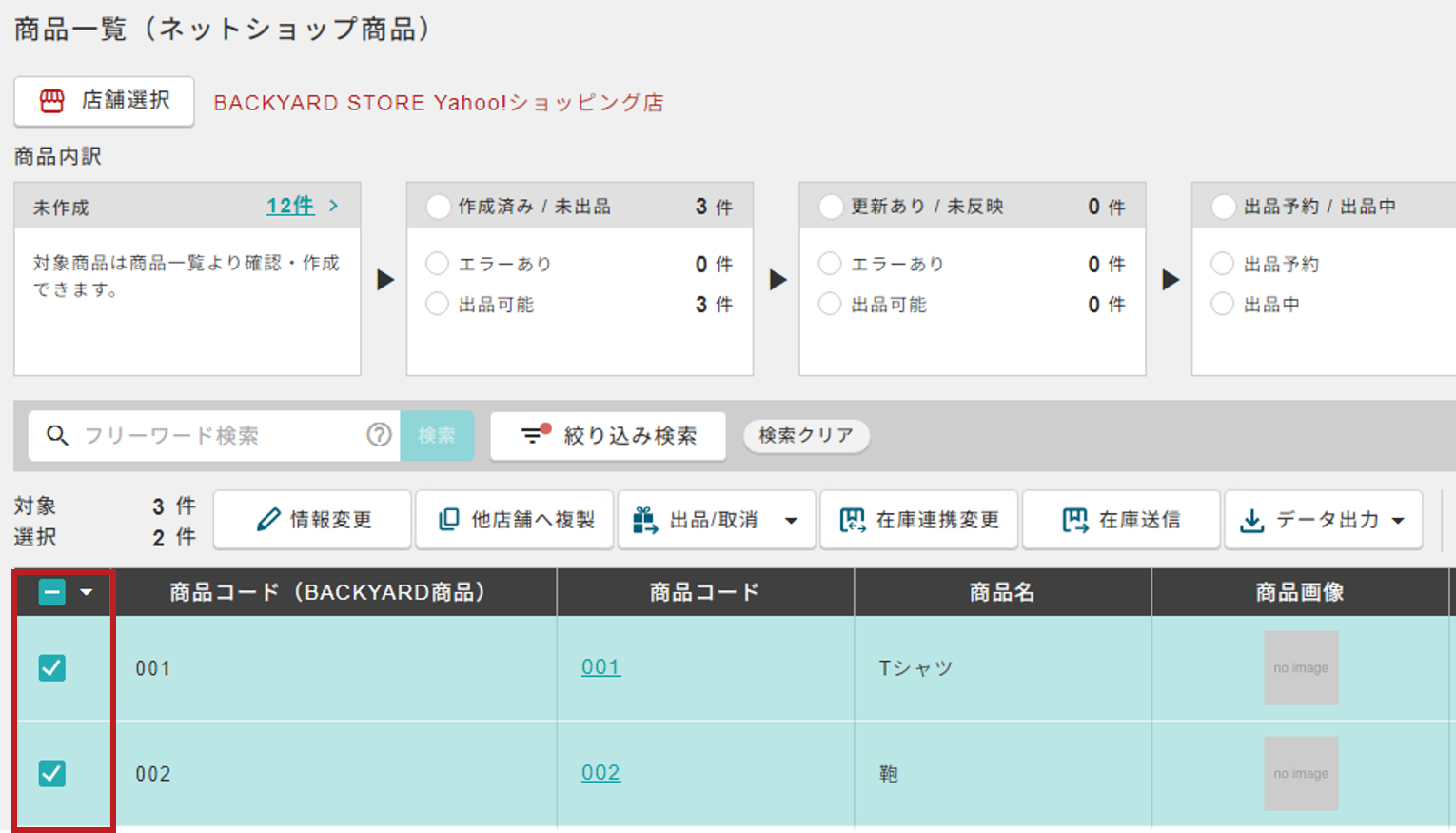Image resolution: width=1456 pixels, height=833 pixels.
Task: Click the 検索 button
Action: (437, 436)
